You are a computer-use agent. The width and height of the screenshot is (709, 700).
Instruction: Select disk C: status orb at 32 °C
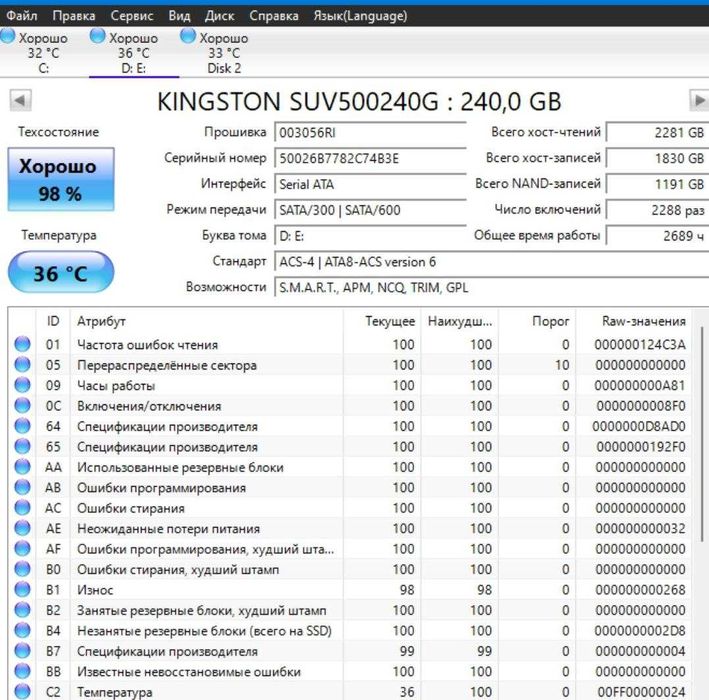point(8,37)
